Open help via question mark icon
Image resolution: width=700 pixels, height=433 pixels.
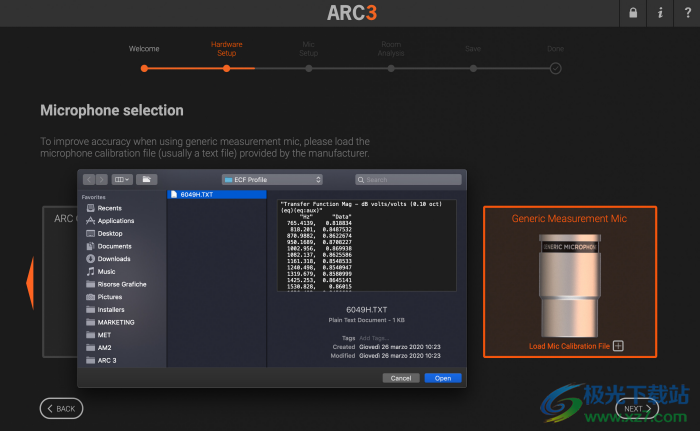pyautogui.click(x=686, y=13)
